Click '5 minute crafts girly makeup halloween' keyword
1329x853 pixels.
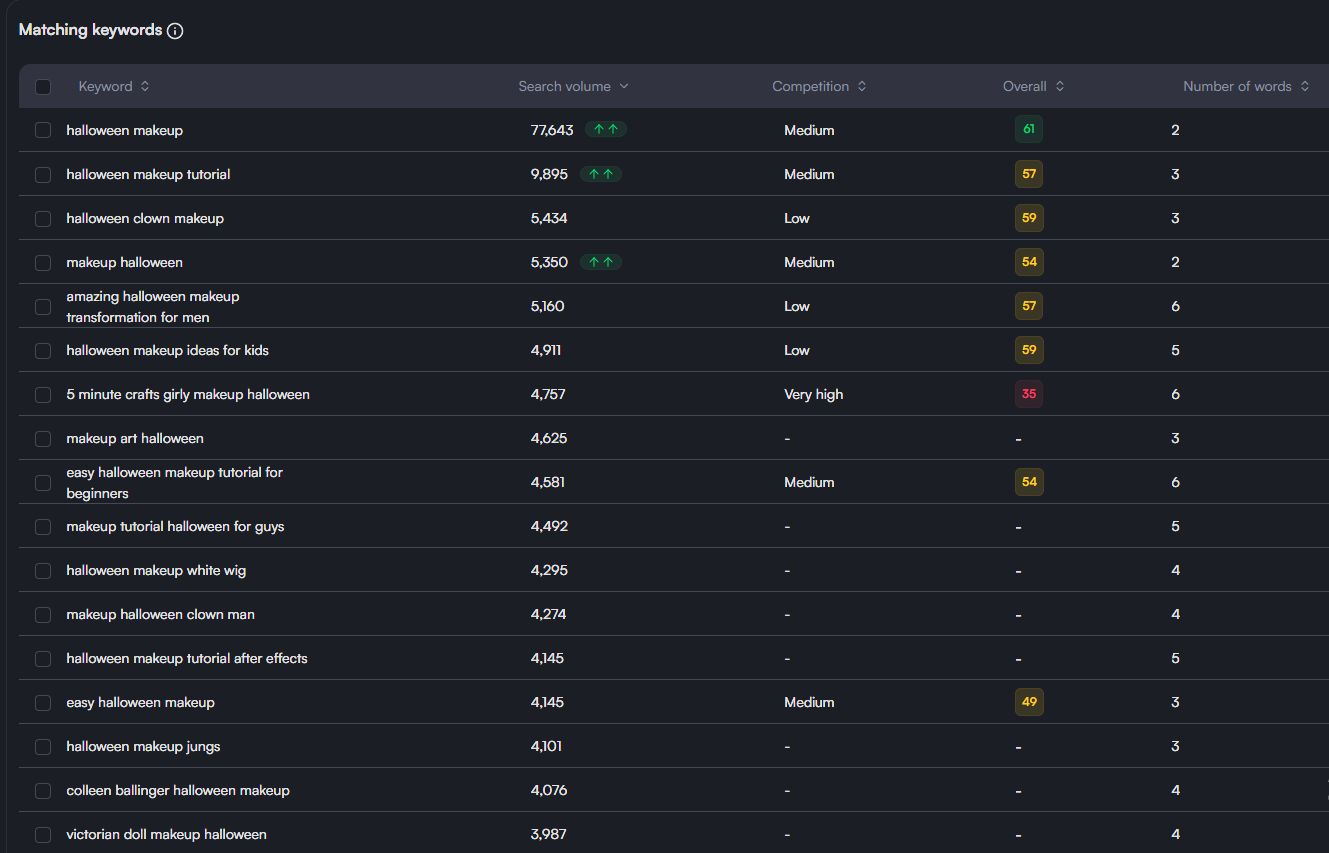click(188, 395)
